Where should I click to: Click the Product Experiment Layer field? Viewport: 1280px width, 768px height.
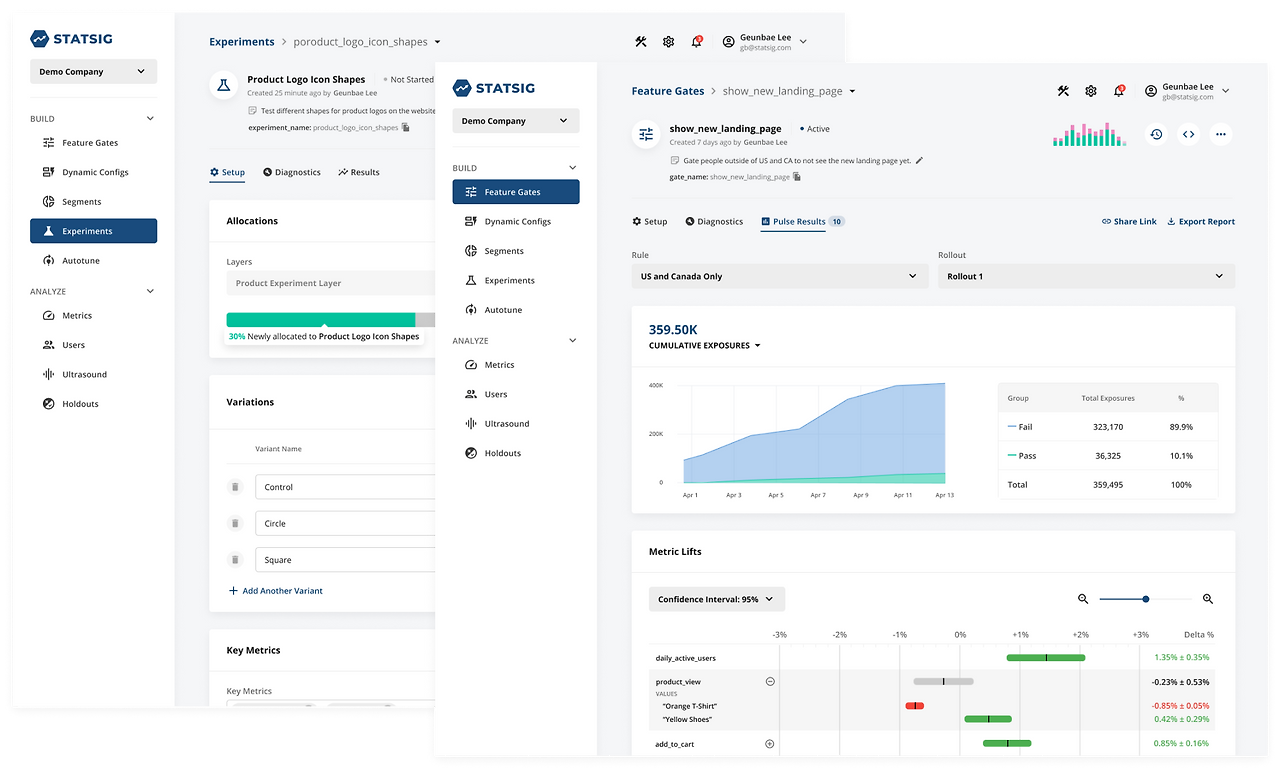point(331,283)
